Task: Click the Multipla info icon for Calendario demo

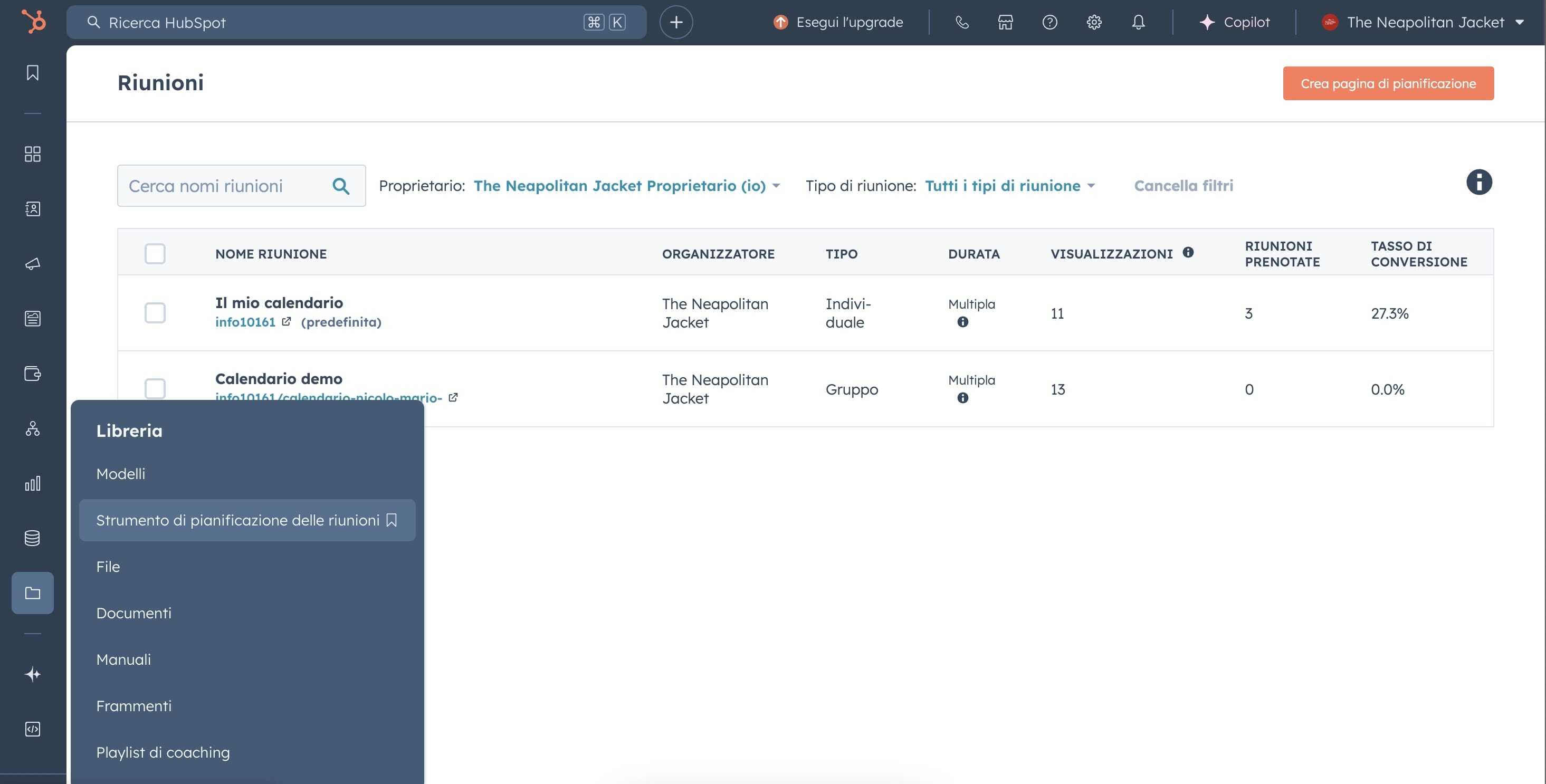Action: click(x=962, y=398)
